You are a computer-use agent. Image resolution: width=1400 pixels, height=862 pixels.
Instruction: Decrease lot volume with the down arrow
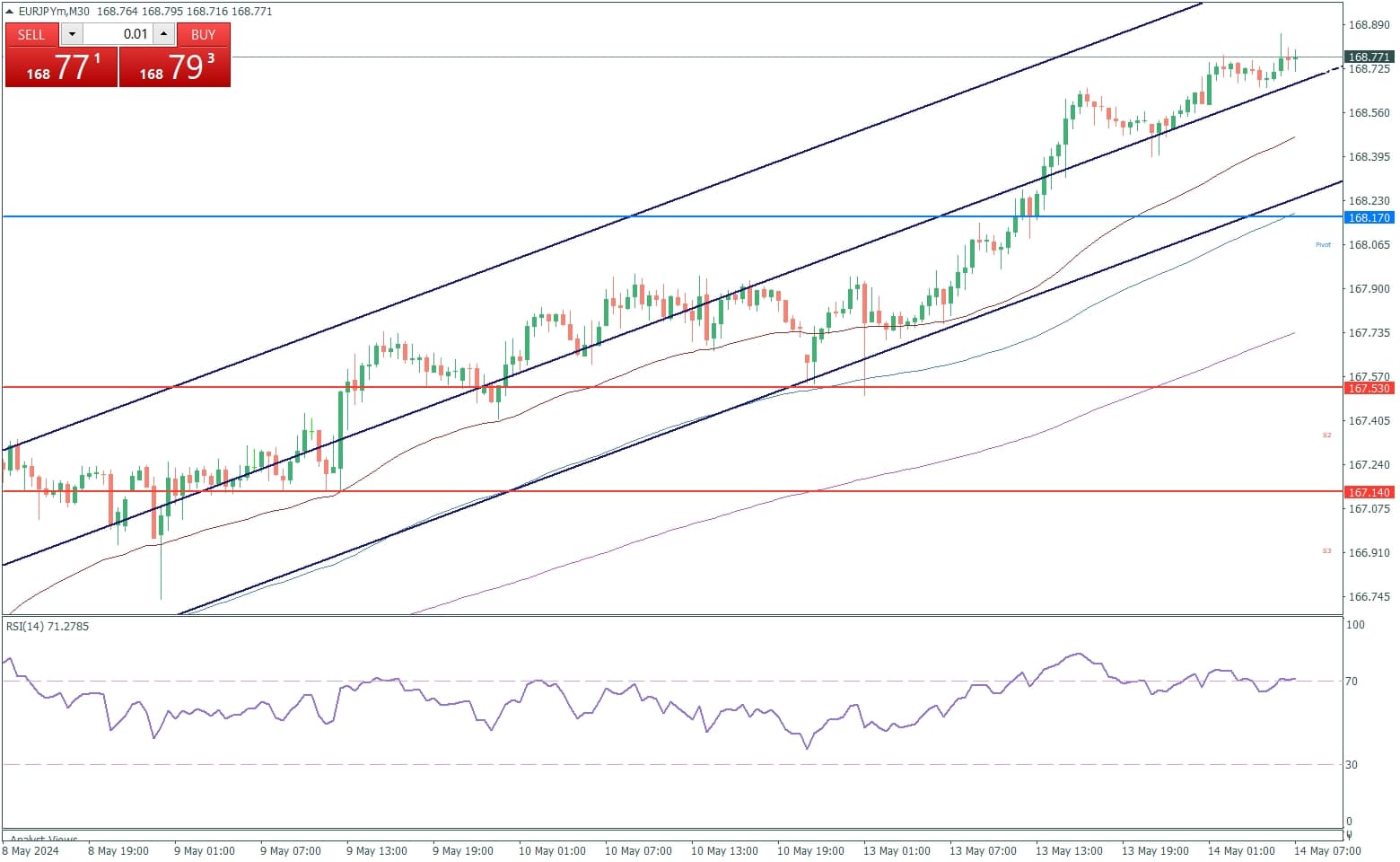click(x=72, y=34)
